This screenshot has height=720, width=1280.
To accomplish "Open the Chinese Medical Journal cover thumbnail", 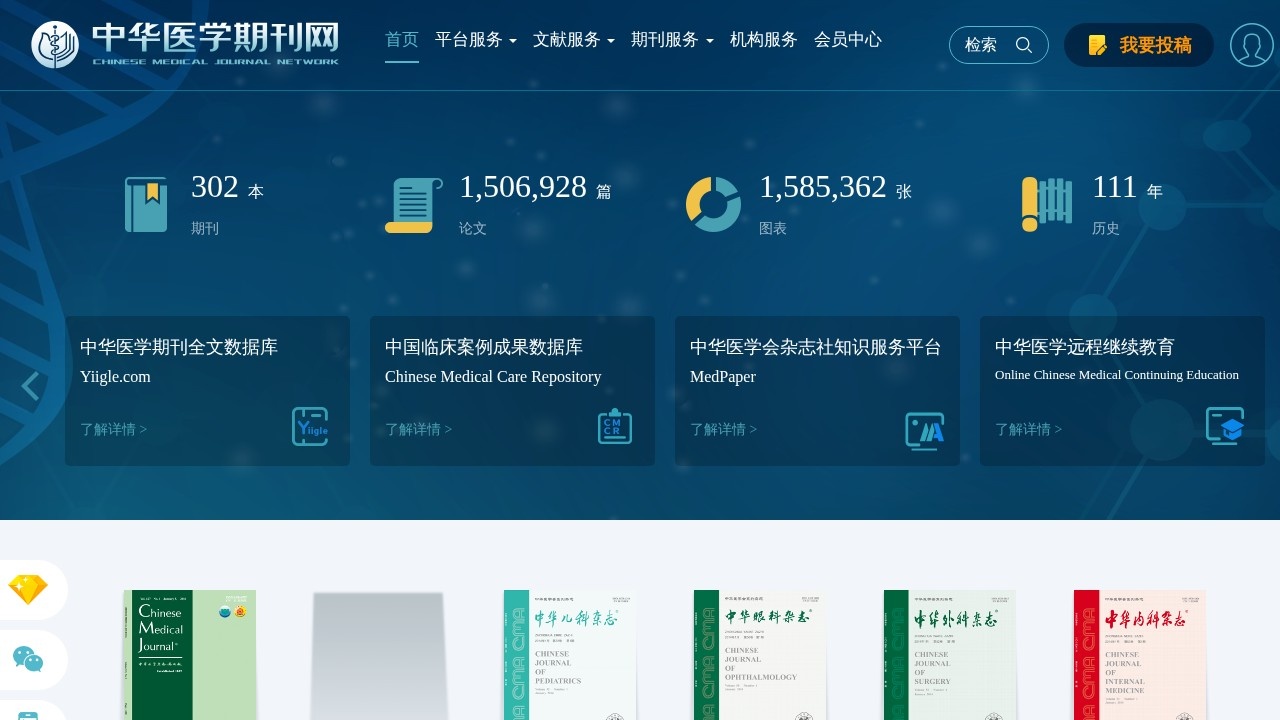I will pos(189,655).
